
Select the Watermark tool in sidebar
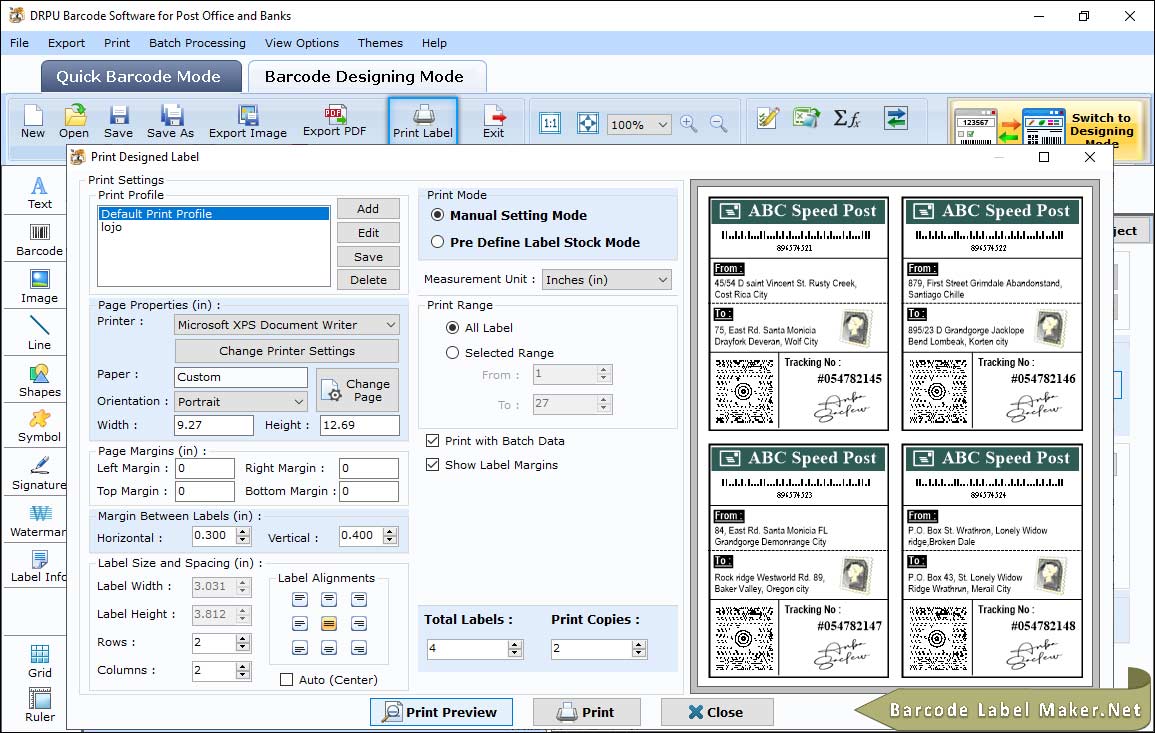37,522
